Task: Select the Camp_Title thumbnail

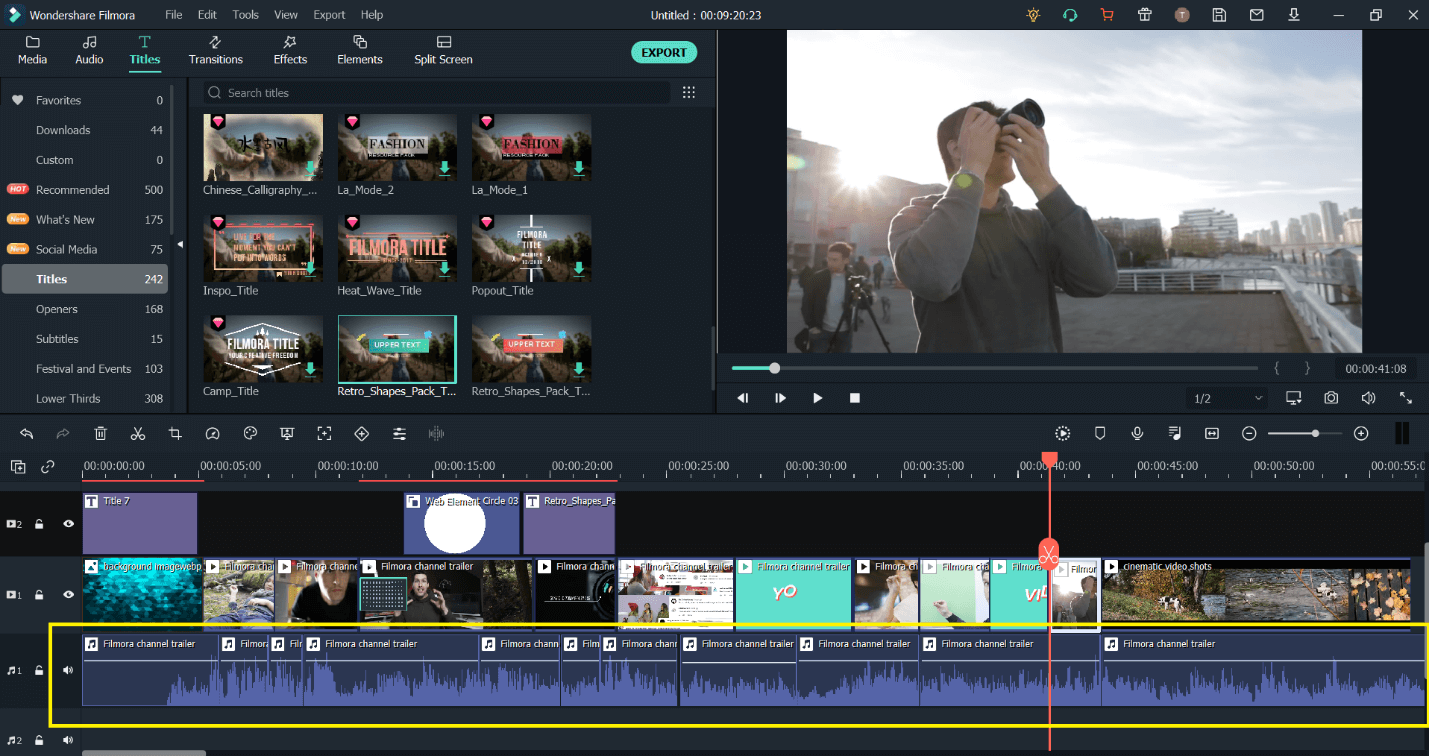Action: click(x=263, y=349)
